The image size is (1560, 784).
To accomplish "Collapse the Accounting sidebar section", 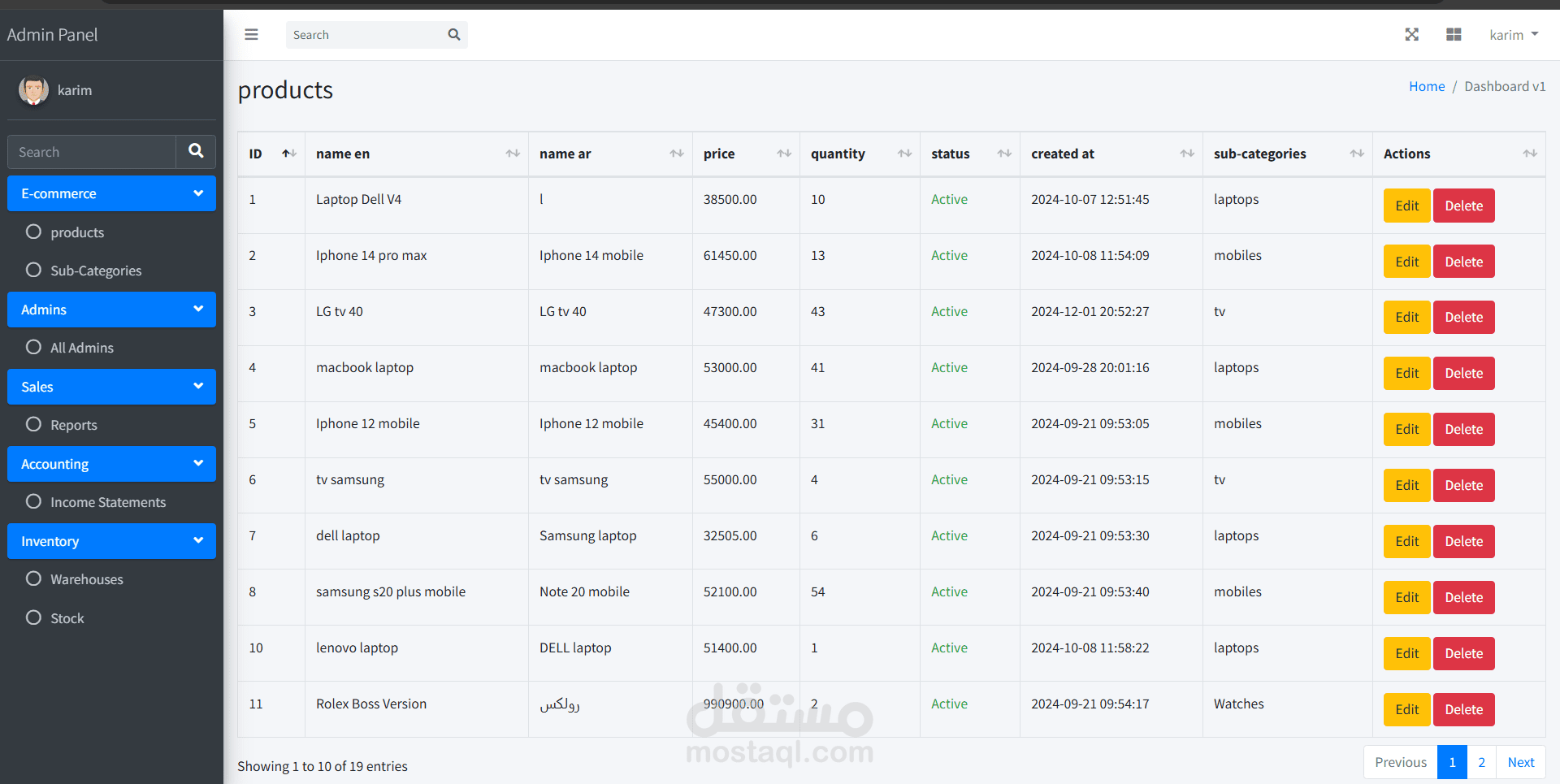I will (112, 464).
